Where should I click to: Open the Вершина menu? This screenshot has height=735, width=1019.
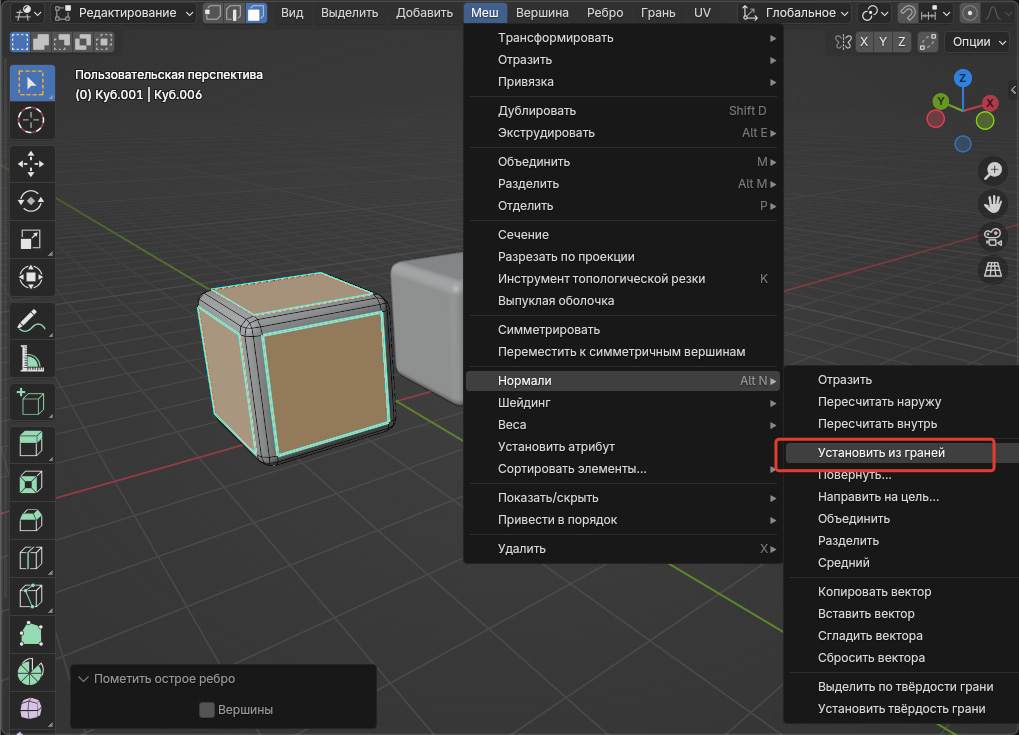542,13
